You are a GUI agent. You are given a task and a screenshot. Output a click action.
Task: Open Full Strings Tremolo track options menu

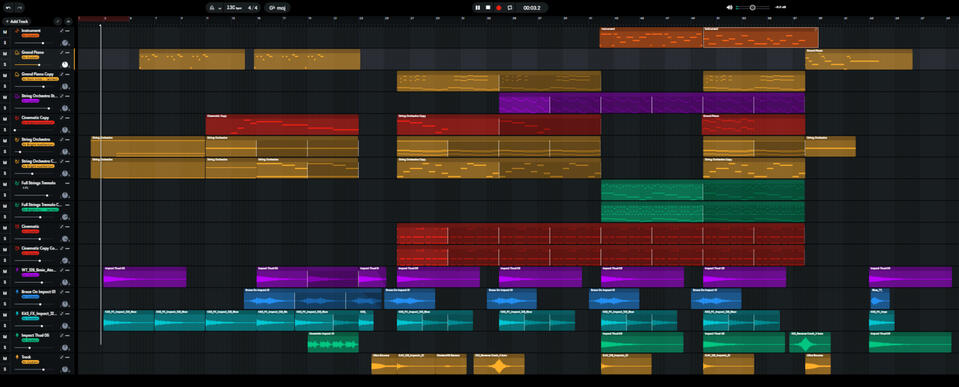click(x=67, y=183)
